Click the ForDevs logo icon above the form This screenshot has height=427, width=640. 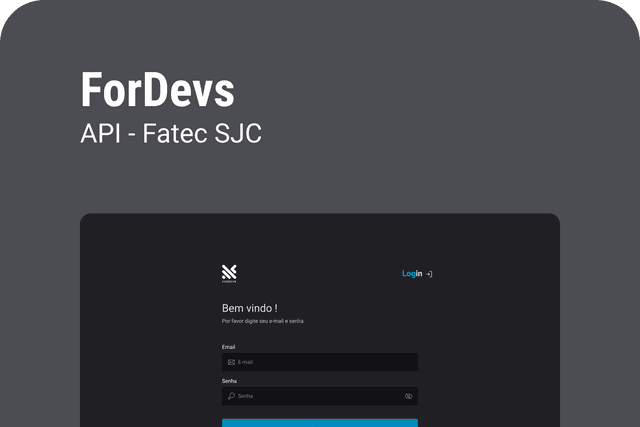click(229, 271)
